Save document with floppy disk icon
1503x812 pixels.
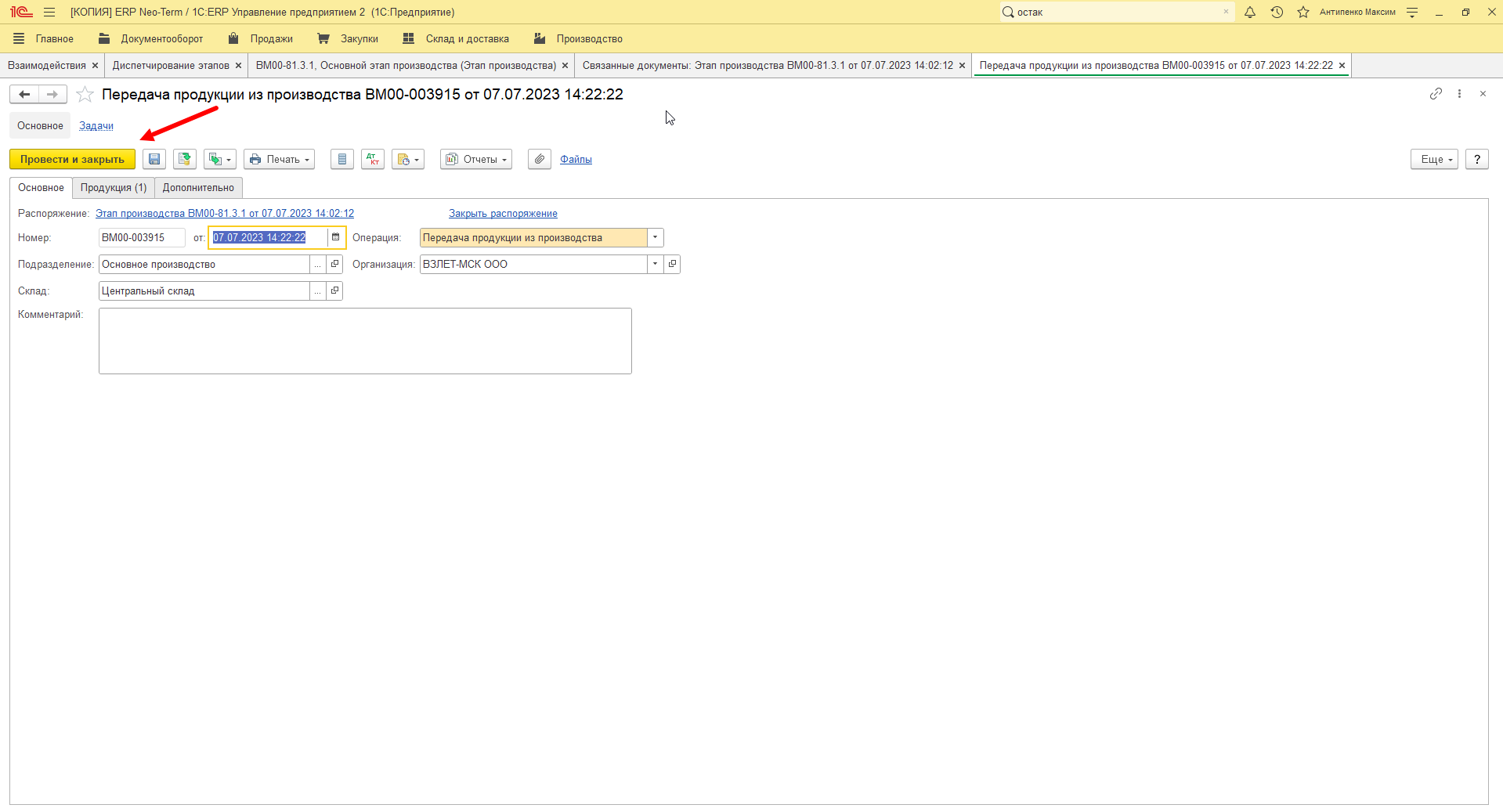pos(154,159)
